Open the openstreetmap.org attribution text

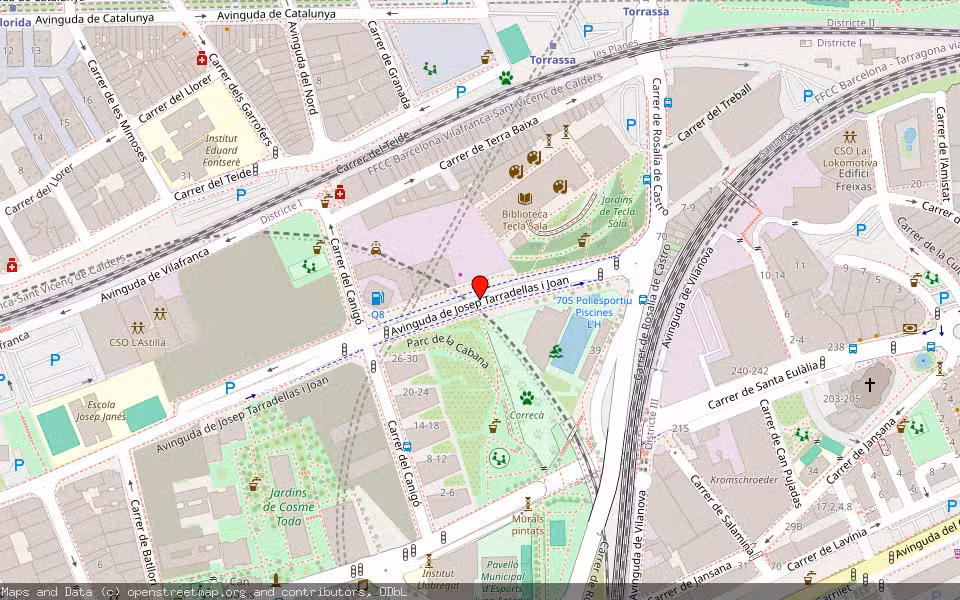click(204, 592)
